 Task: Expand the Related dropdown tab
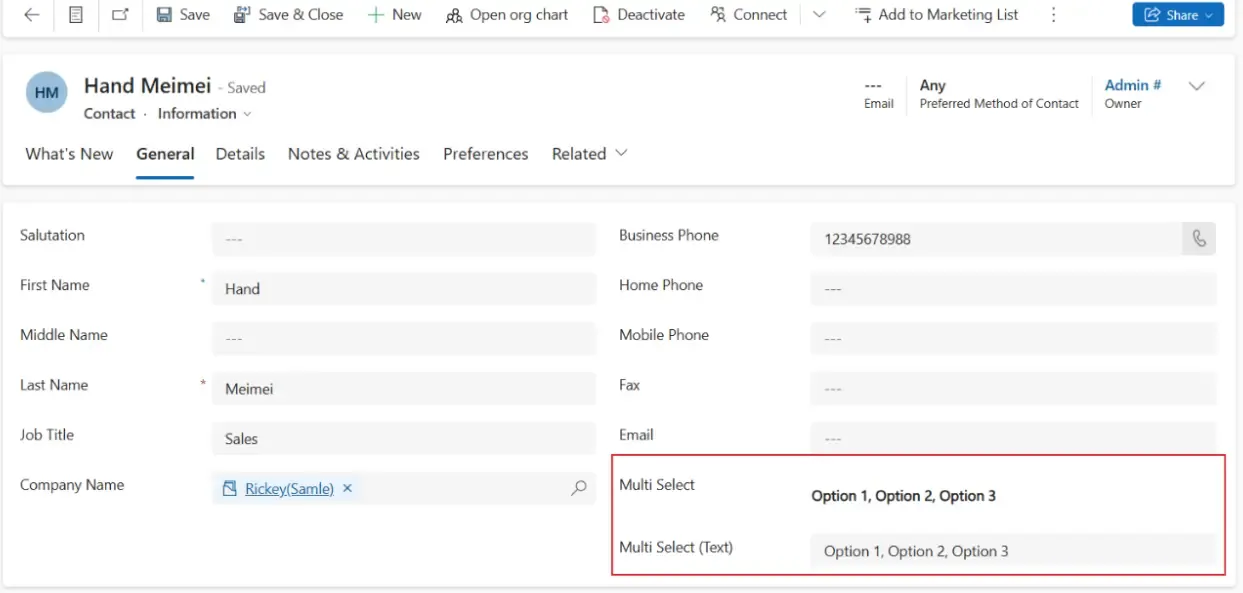click(x=590, y=154)
